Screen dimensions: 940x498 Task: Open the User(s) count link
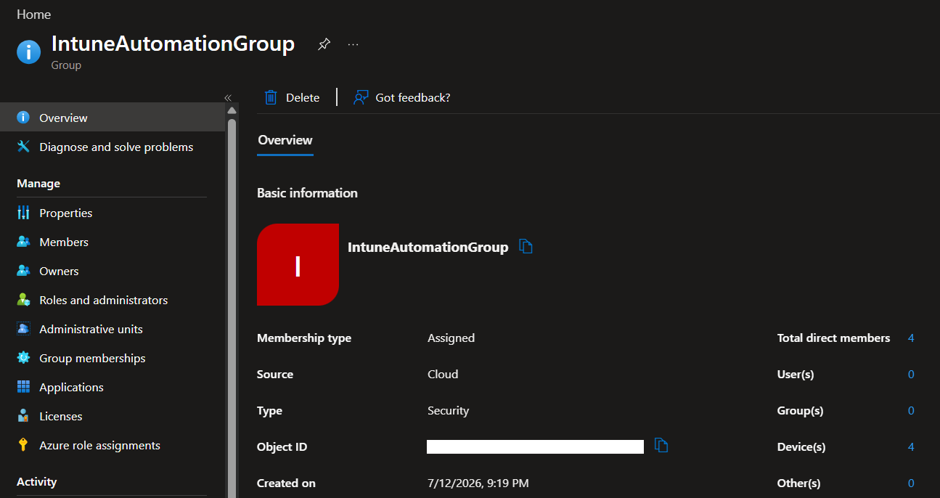(911, 375)
